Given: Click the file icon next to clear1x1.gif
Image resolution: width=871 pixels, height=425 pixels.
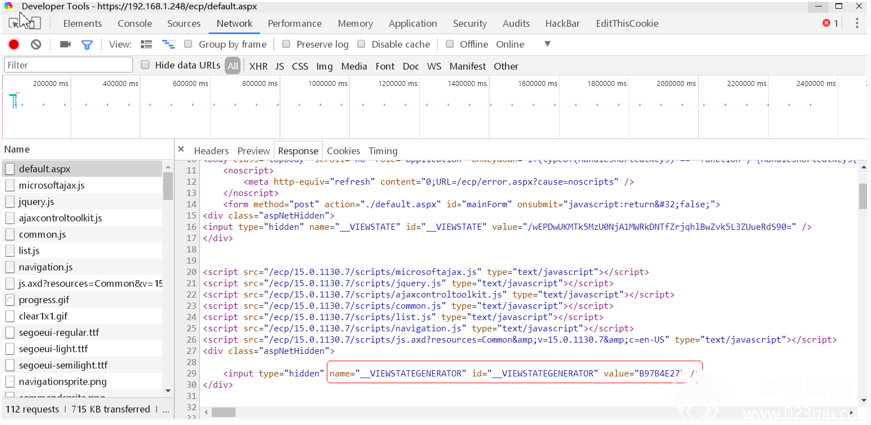Looking at the screenshot, I should 10,316.
